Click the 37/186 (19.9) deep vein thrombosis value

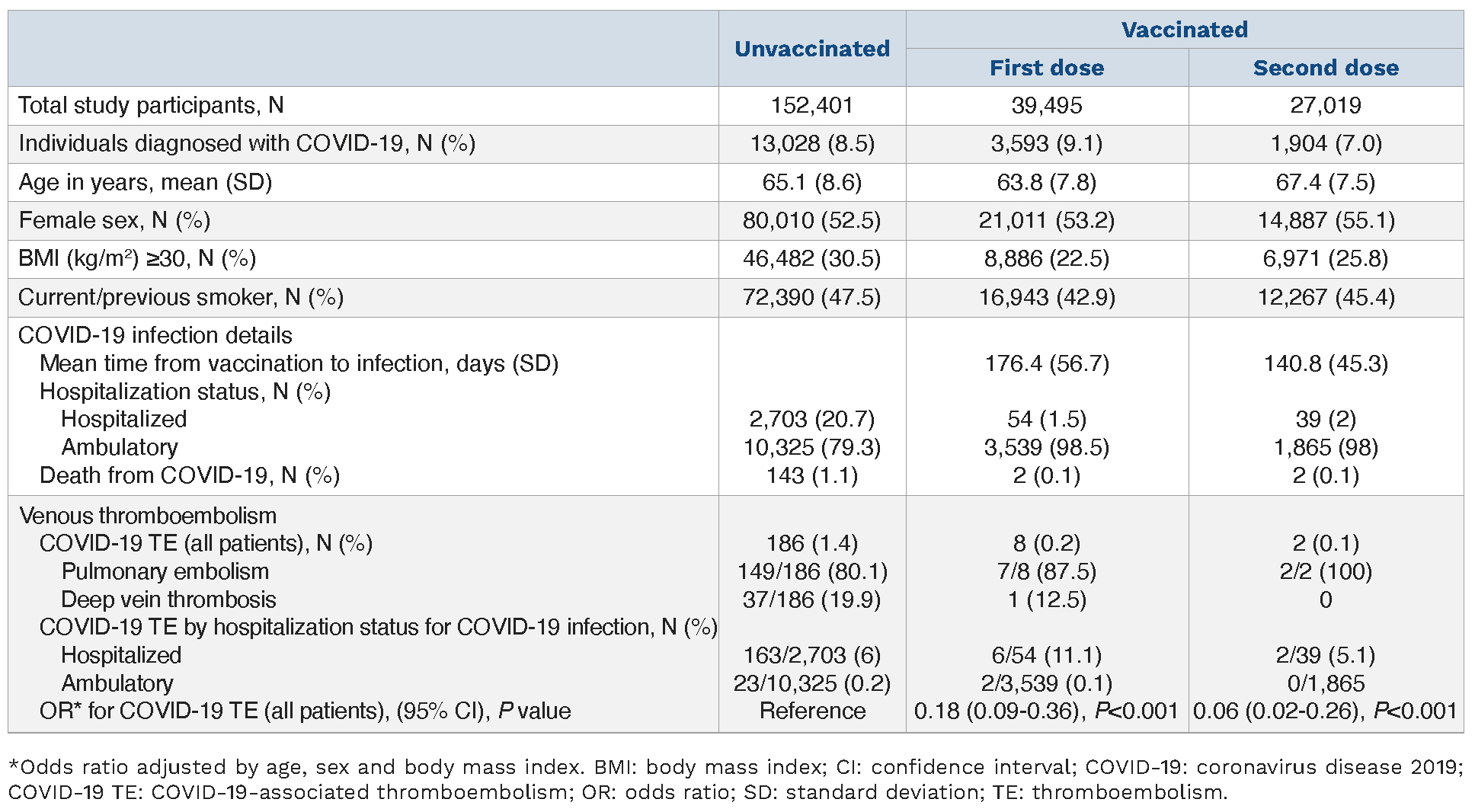pyautogui.click(x=811, y=599)
